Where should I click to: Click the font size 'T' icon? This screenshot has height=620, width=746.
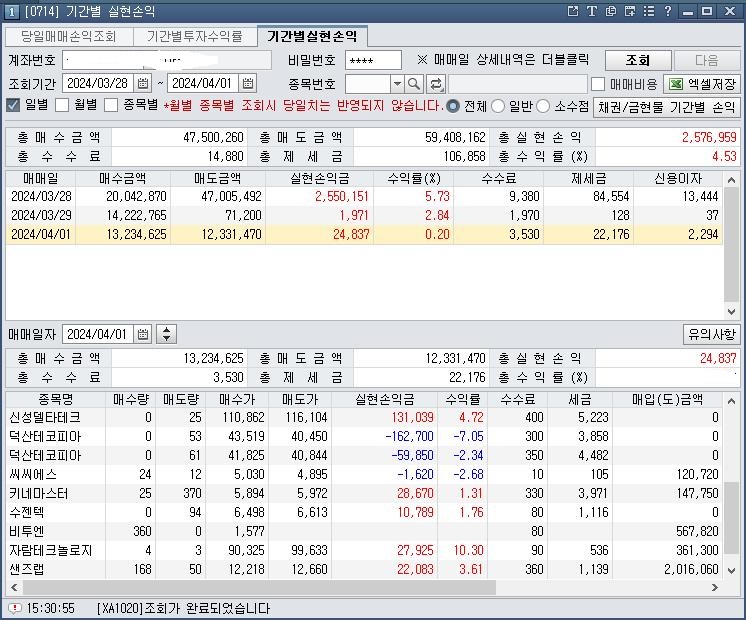coord(592,11)
